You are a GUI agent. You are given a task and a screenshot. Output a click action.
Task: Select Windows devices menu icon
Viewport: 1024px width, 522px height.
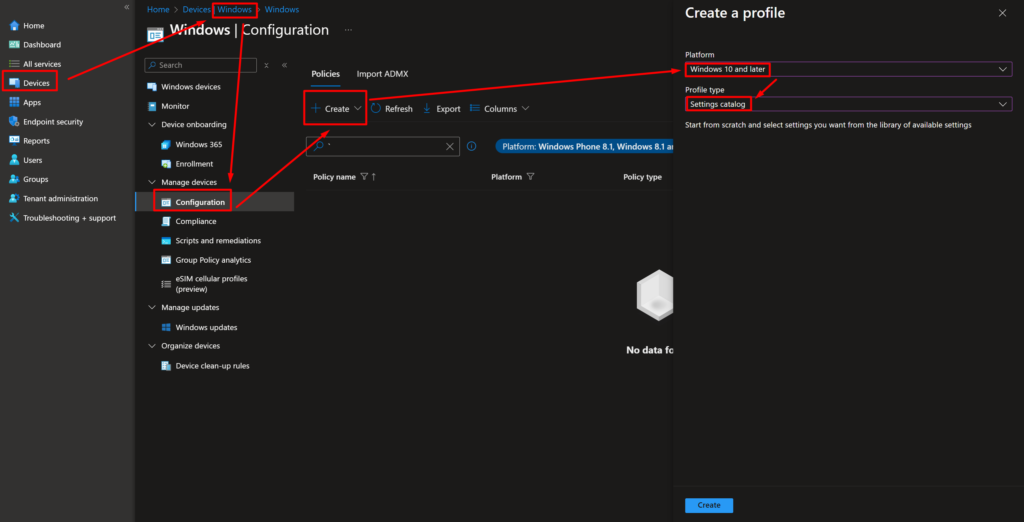[152, 87]
